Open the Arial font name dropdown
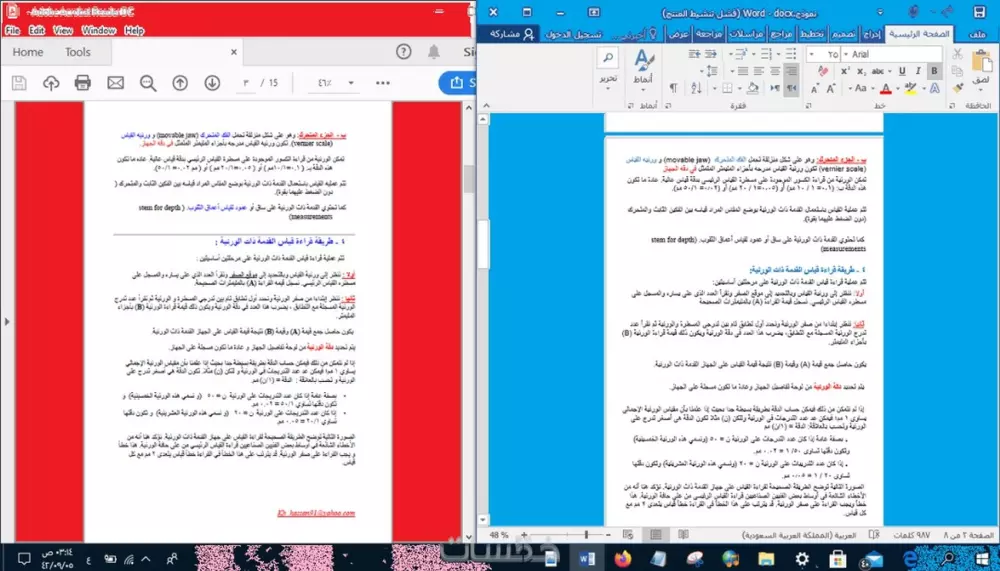The height and width of the screenshot is (571, 1000). [x=846, y=54]
